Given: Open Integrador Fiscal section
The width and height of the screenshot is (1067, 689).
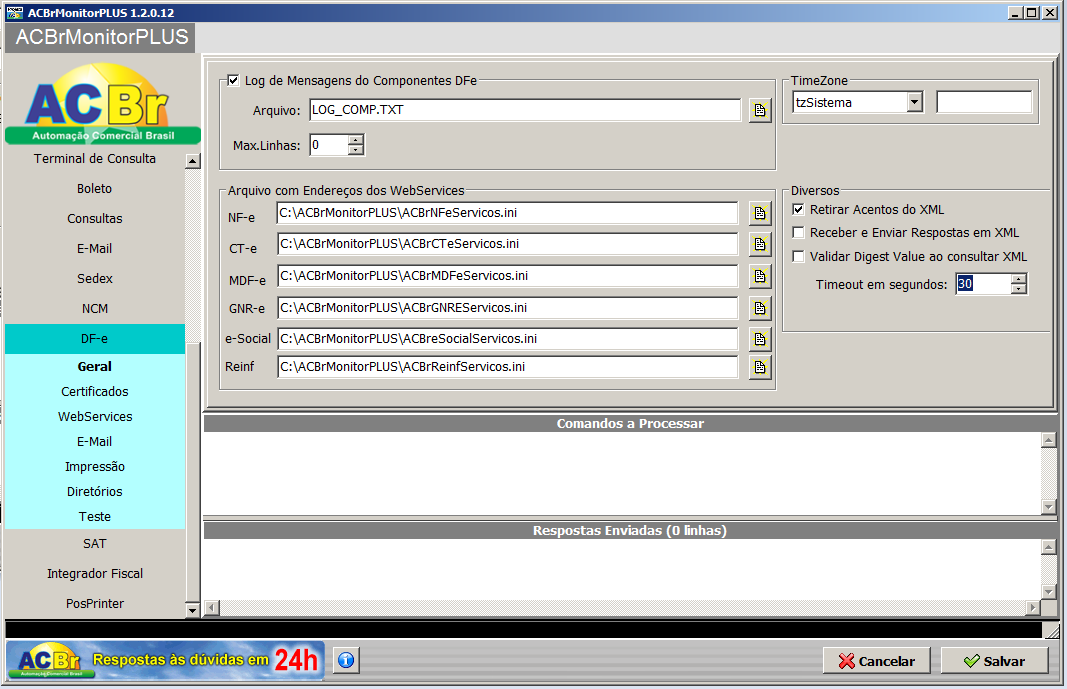Looking at the screenshot, I should point(95,573).
